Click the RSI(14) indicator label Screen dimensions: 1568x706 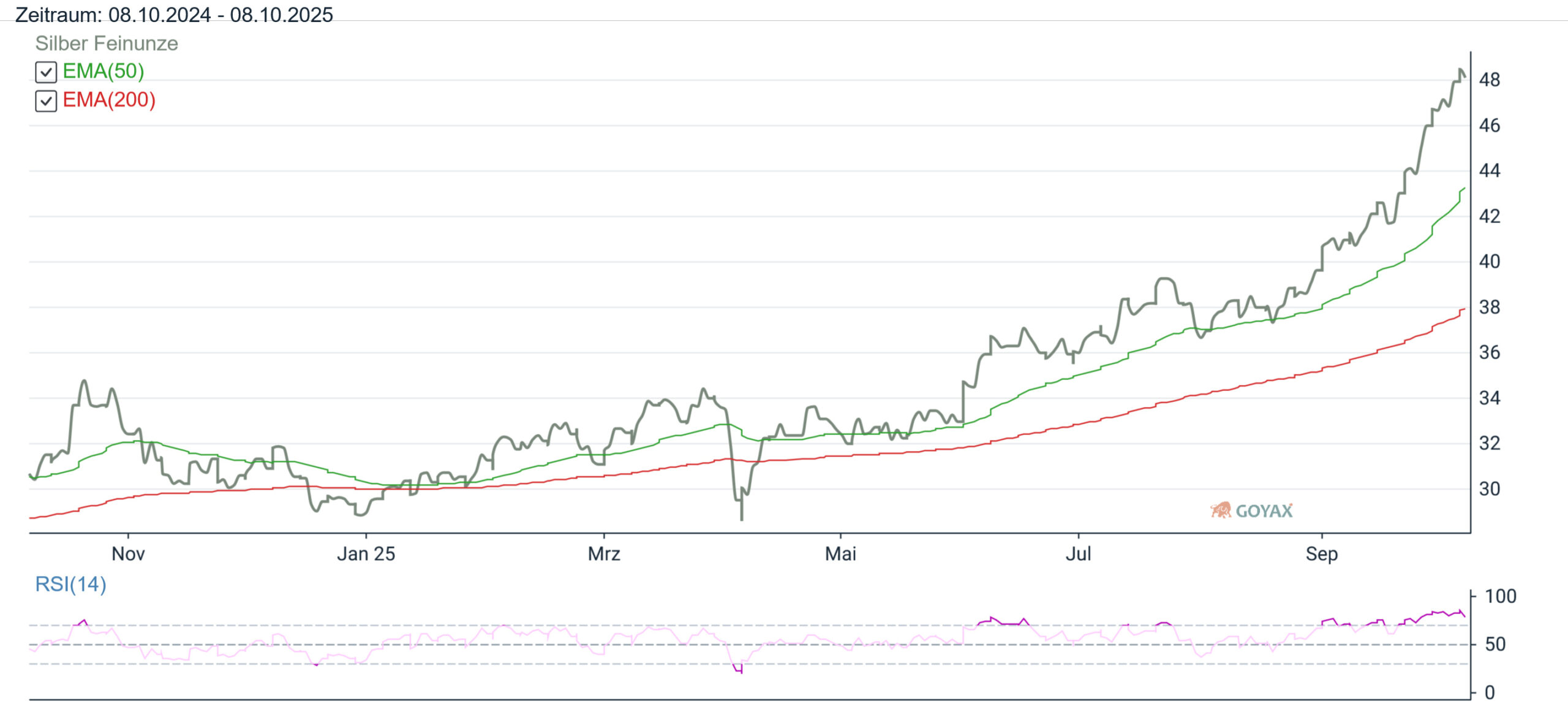[x=70, y=584]
